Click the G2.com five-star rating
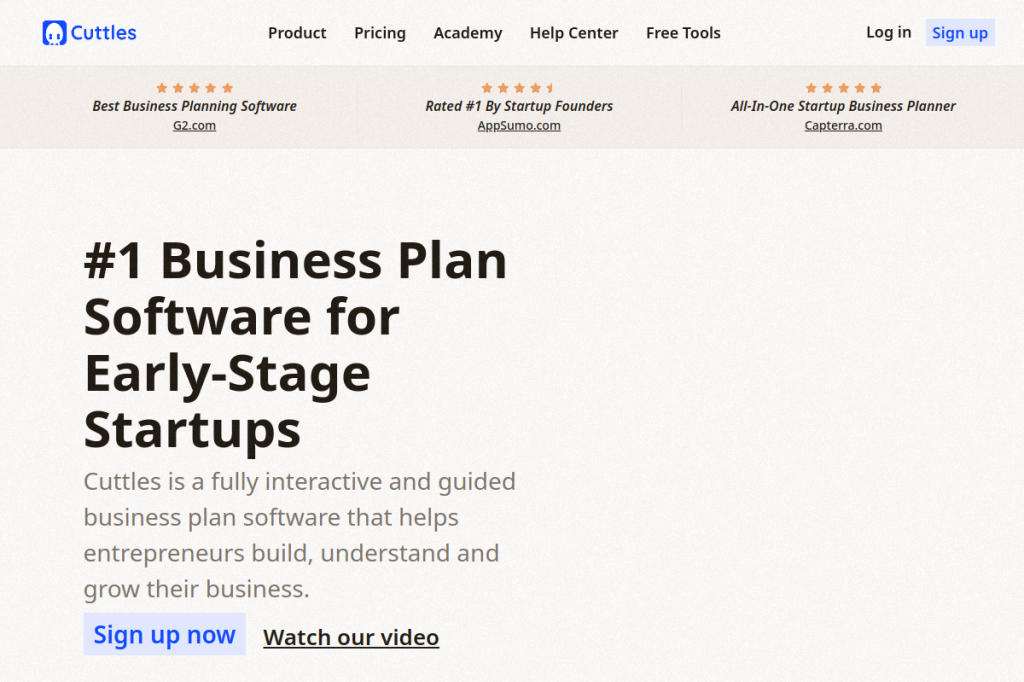 click(195, 88)
